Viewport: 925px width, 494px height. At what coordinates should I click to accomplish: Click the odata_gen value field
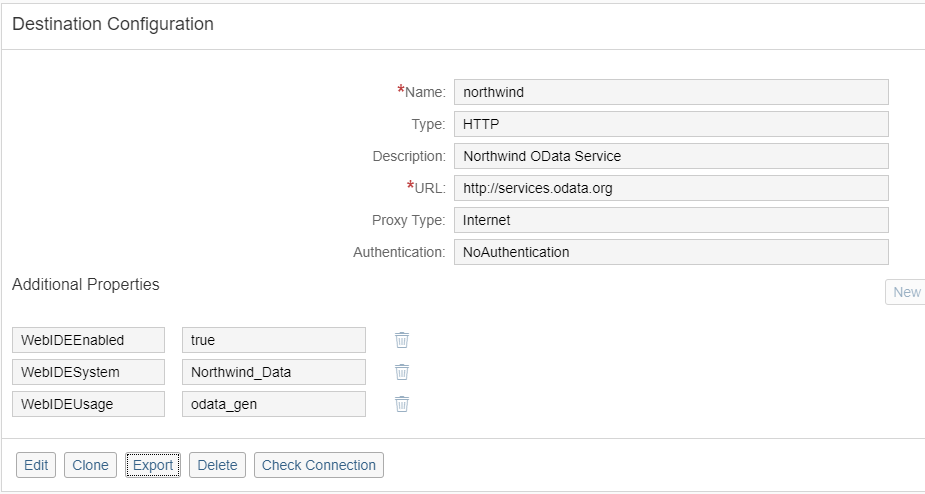click(x=274, y=404)
